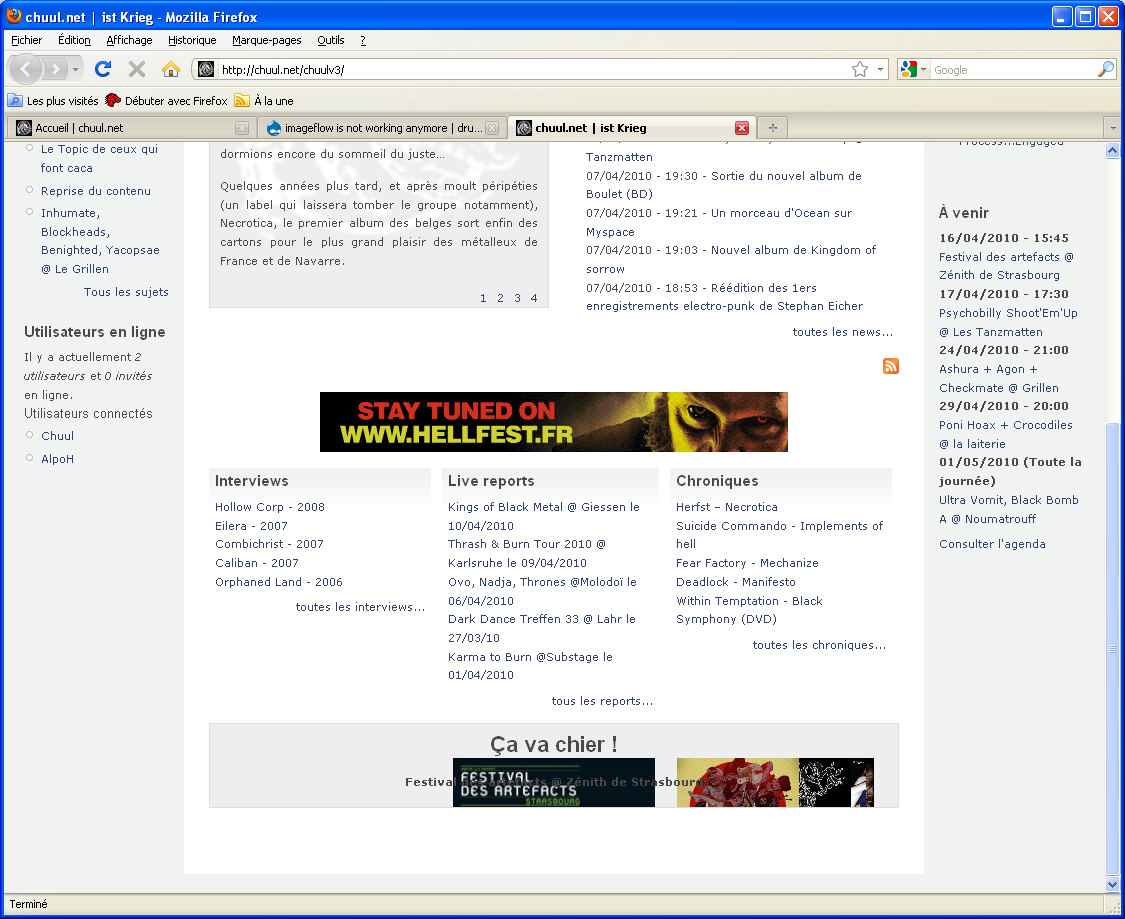
Task: Close the imageflow tab
Action: pos(491,128)
